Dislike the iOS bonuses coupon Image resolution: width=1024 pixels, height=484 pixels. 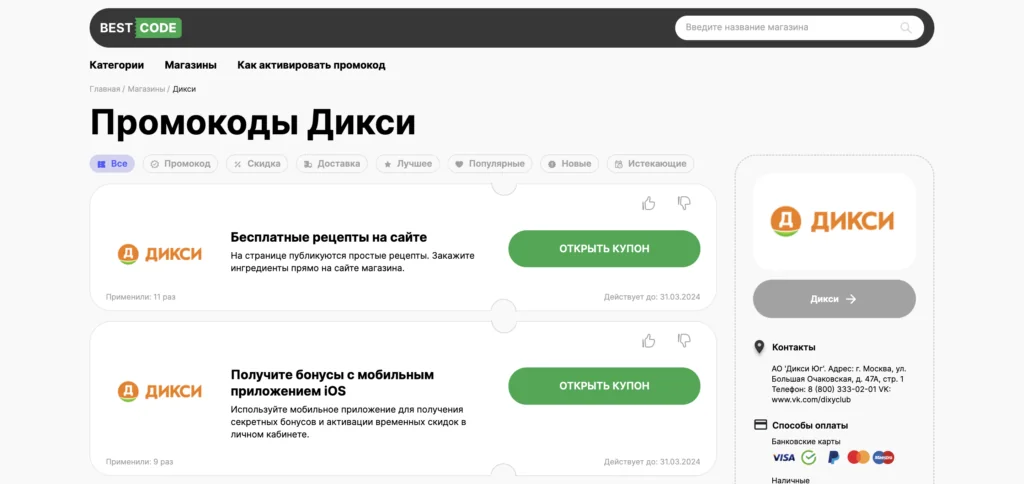click(x=684, y=340)
